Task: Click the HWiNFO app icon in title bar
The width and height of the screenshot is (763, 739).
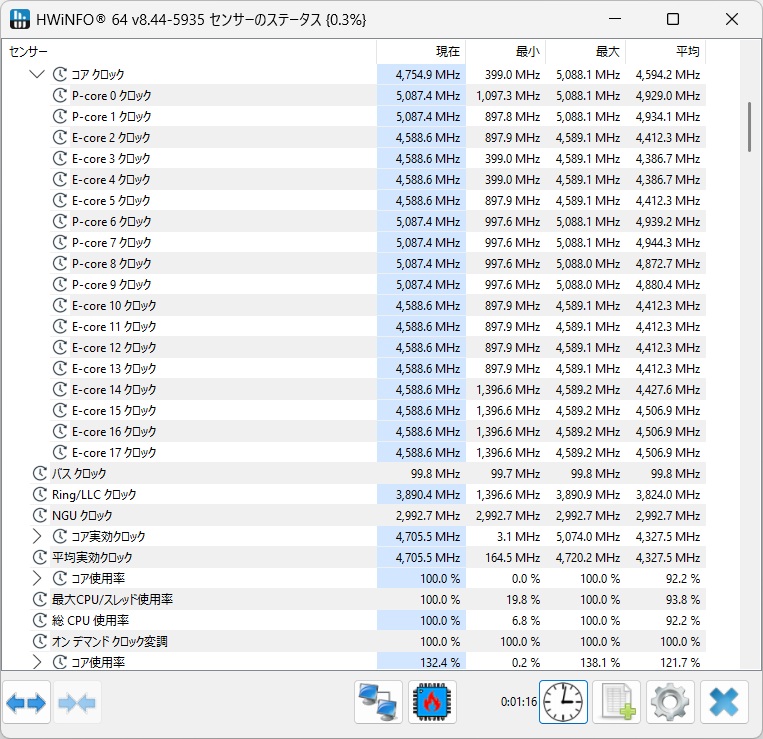Action: (x=19, y=19)
